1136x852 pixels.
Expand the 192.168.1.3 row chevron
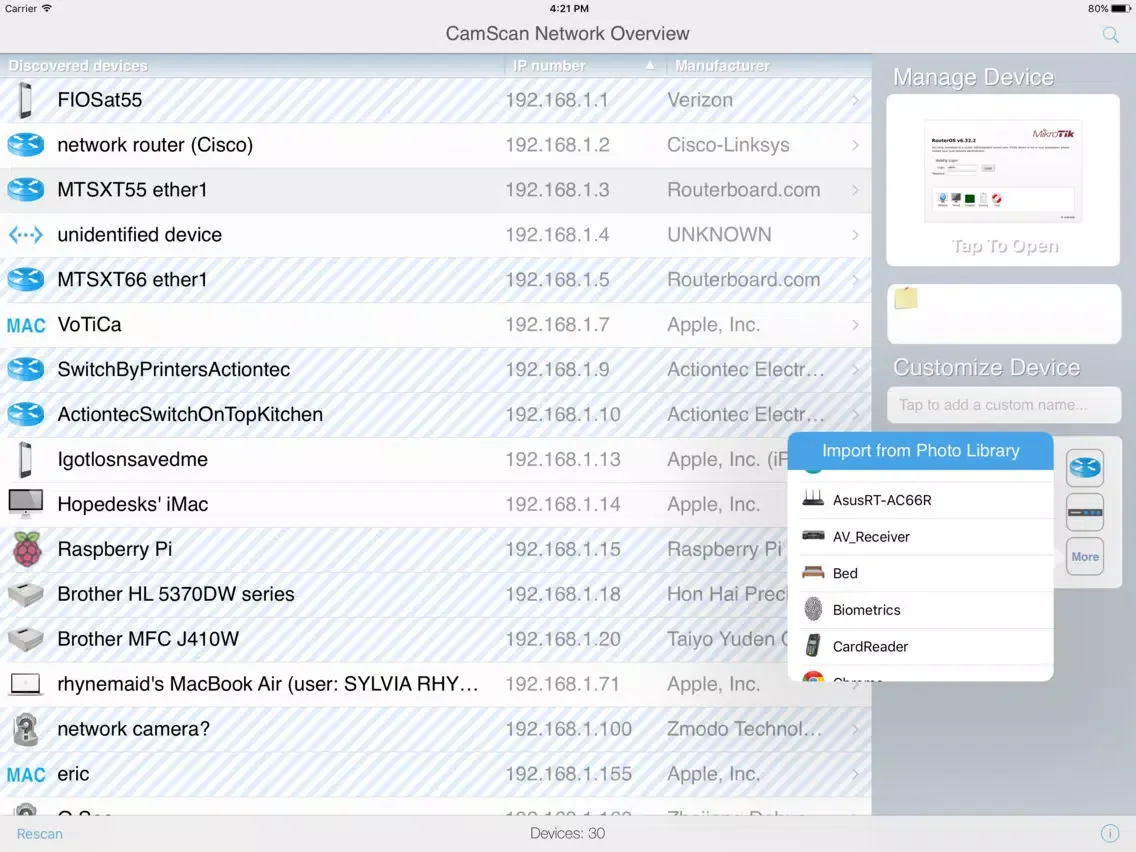(856, 190)
